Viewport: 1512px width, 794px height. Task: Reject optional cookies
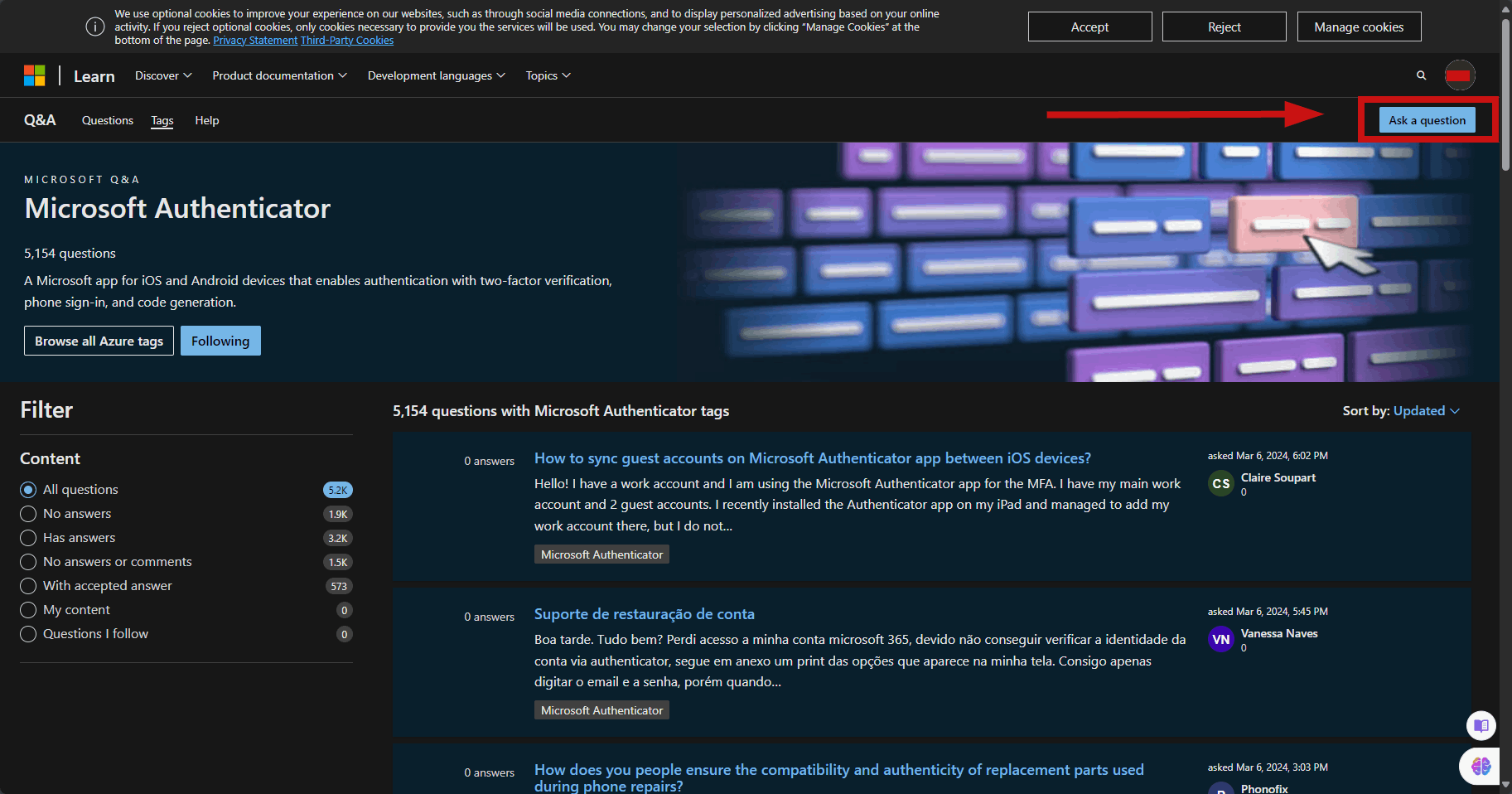click(x=1224, y=27)
